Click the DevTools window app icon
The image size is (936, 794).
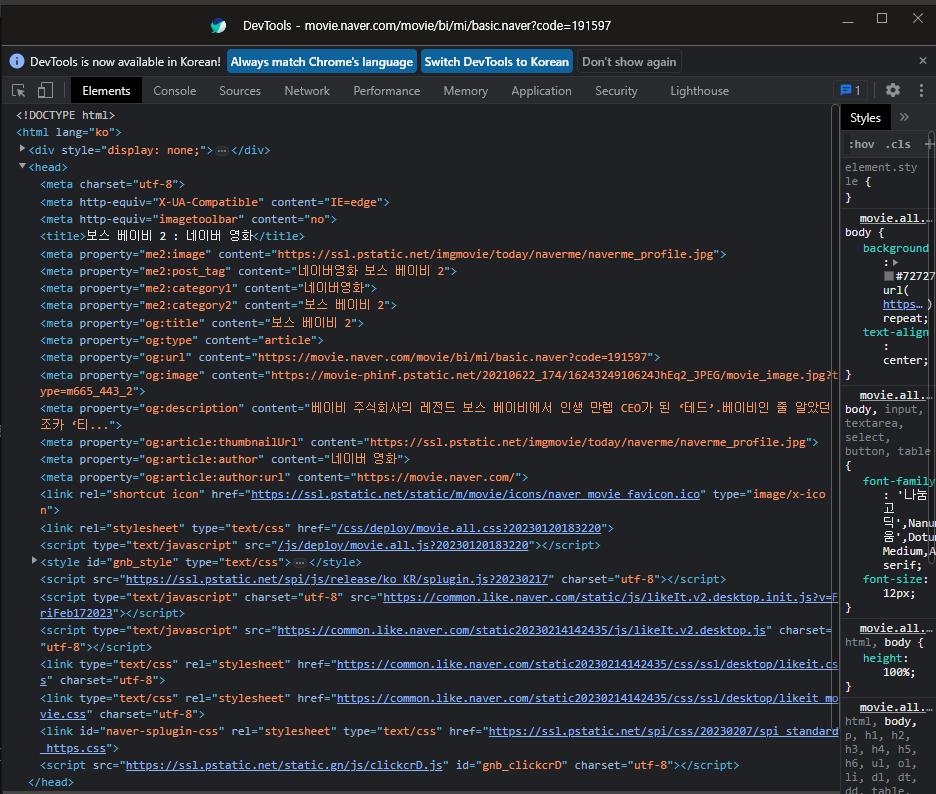click(218, 26)
